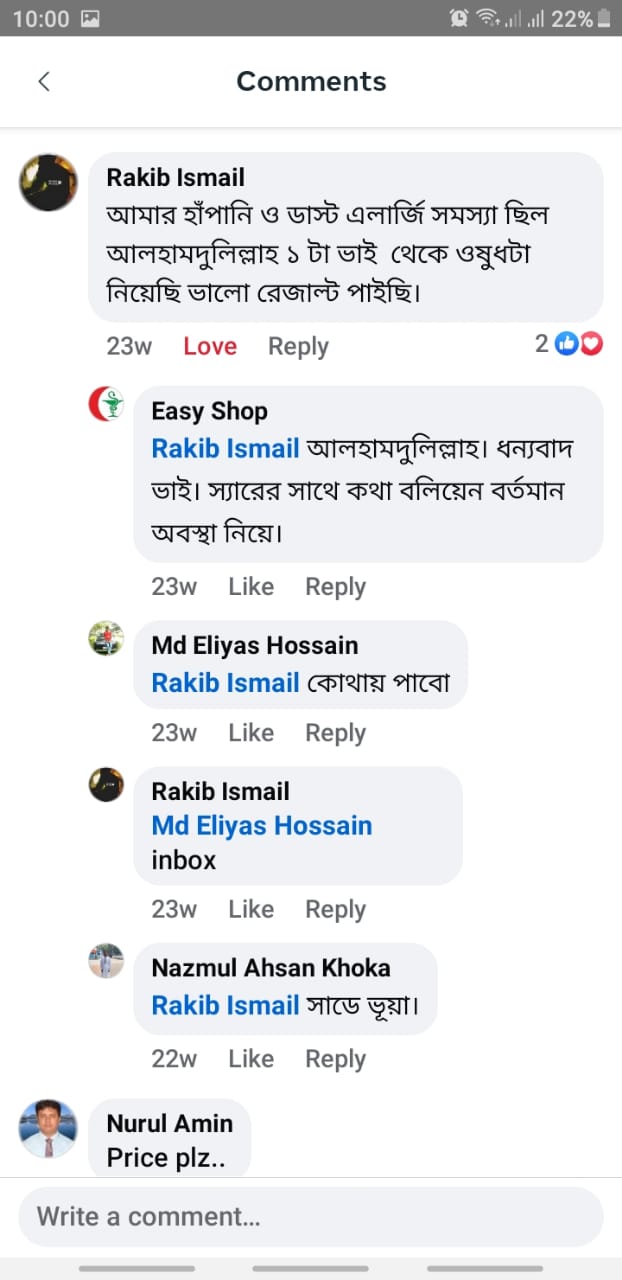View reactions on Rakib Ismail's comment
622x1280 pixels.
point(570,345)
